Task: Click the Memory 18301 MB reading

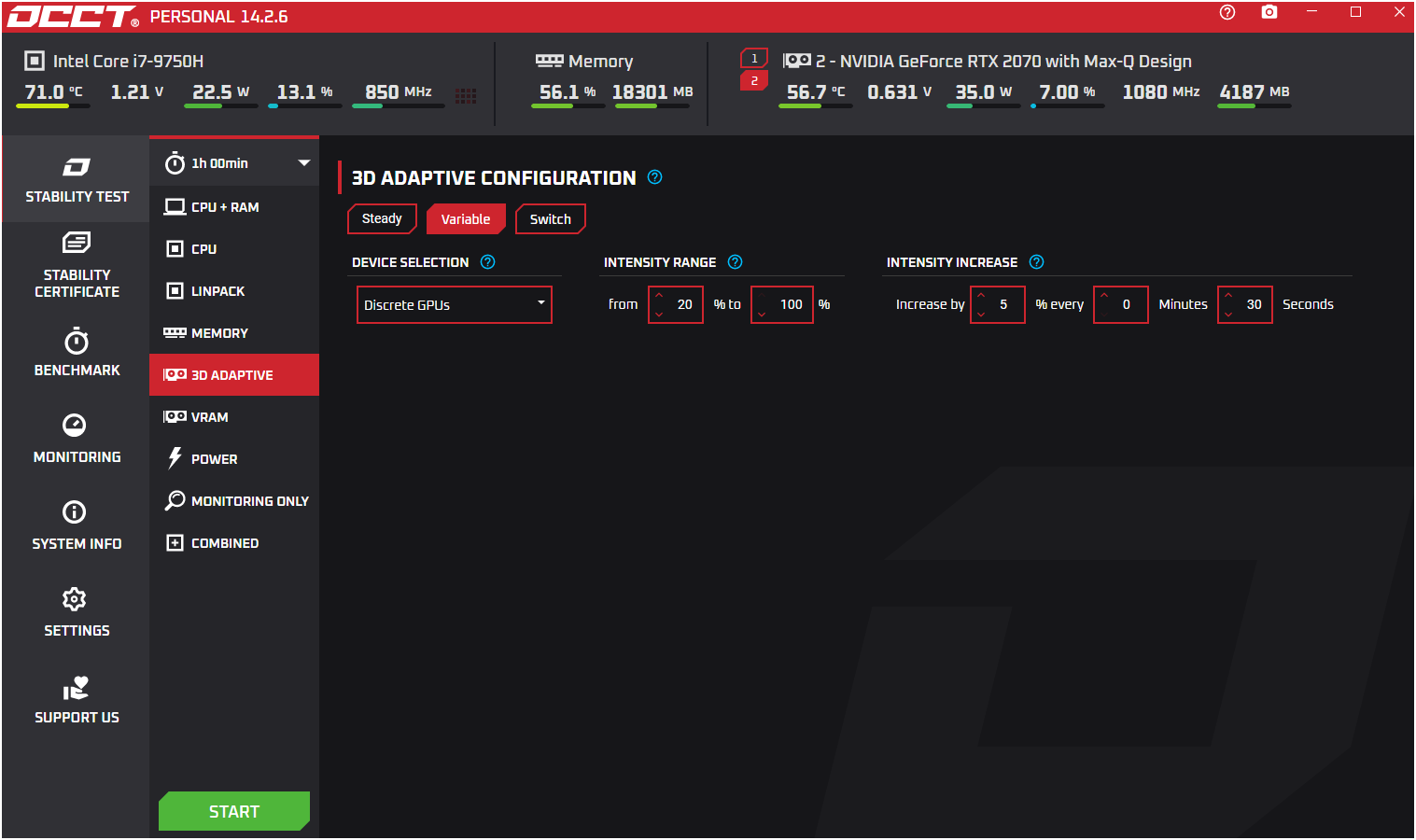Action: pos(652,92)
